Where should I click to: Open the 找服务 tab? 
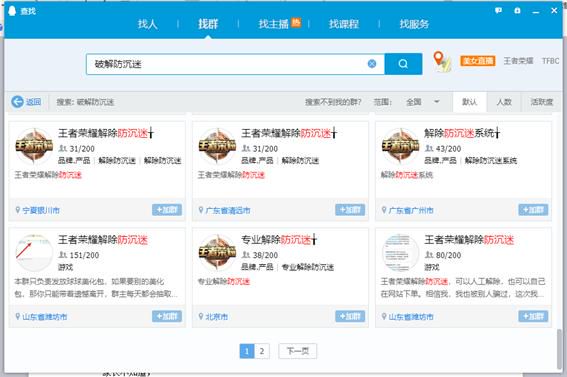[414, 24]
